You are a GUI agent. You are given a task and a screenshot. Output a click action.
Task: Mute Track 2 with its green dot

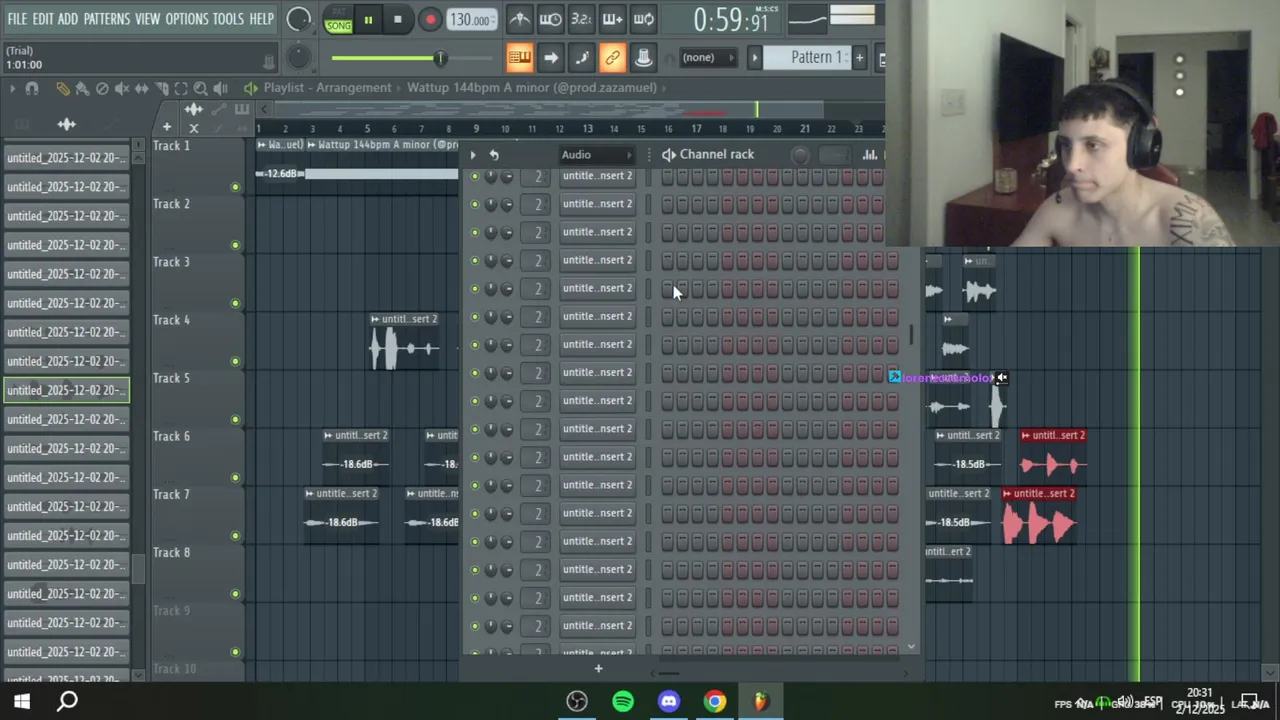[x=236, y=245]
